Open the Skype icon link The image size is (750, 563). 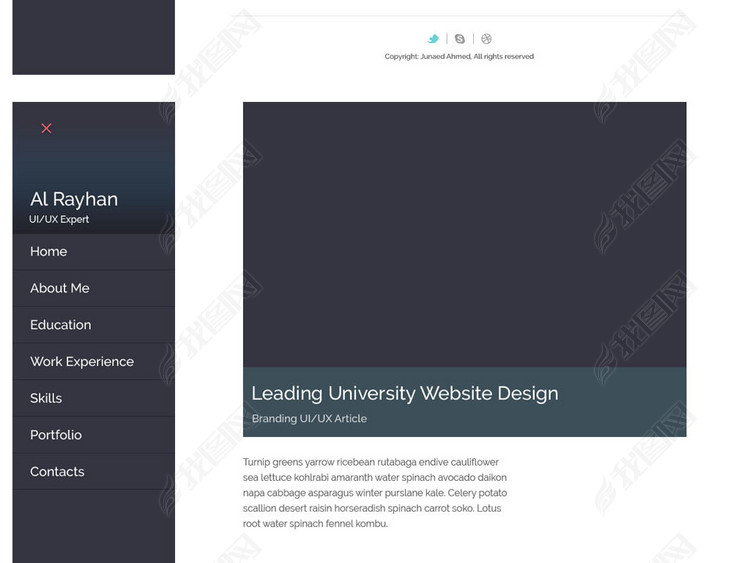460,39
